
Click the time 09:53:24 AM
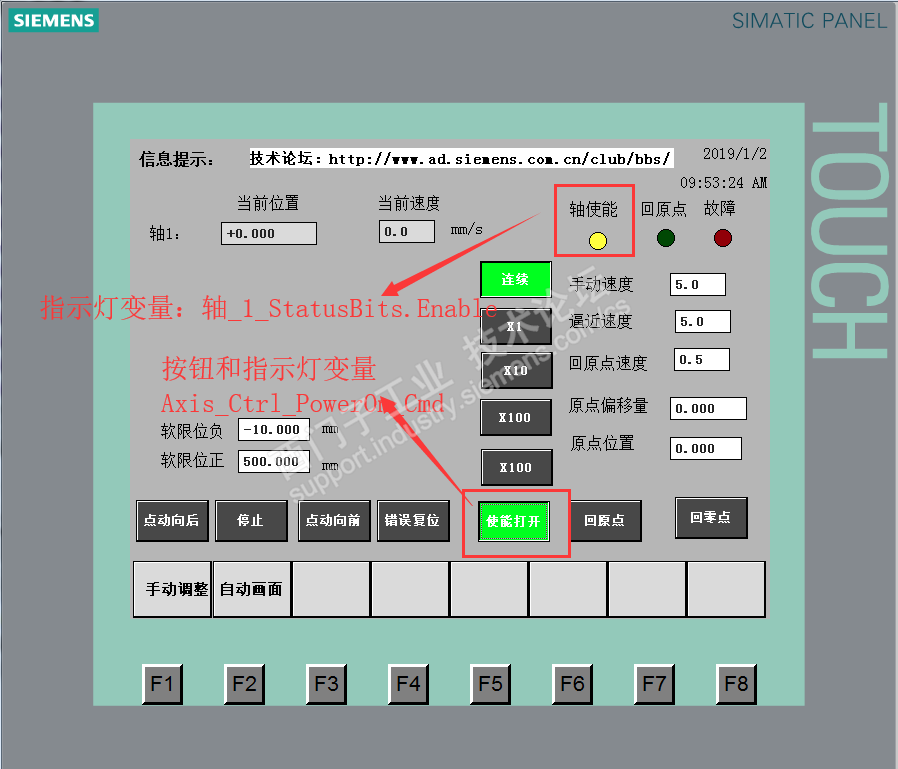coord(723,183)
